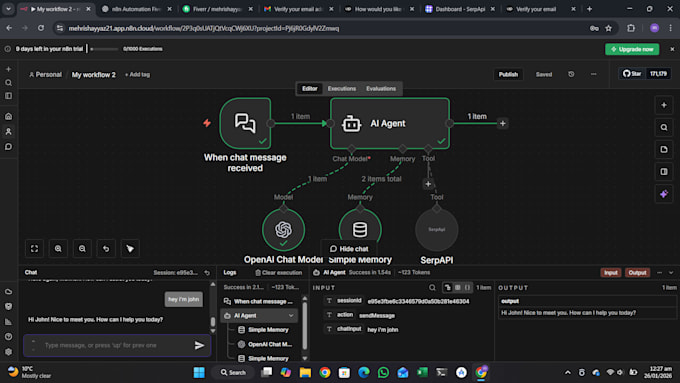Image resolution: width=680 pixels, height=383 pixels.
Task: Add a node with right panel plus icon
Action: (x=664, y=105)
